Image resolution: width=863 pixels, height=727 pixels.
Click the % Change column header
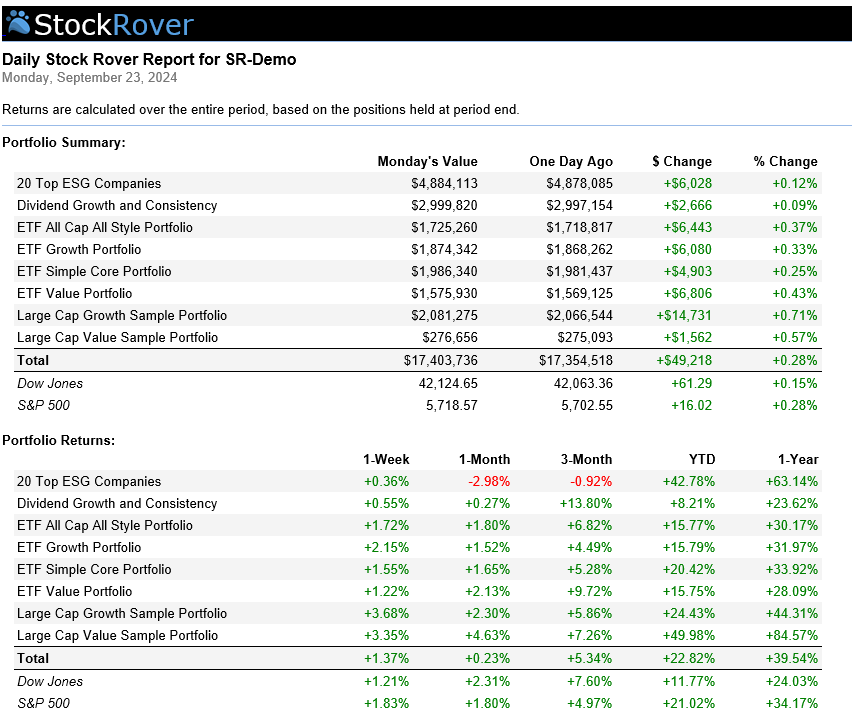785,161
